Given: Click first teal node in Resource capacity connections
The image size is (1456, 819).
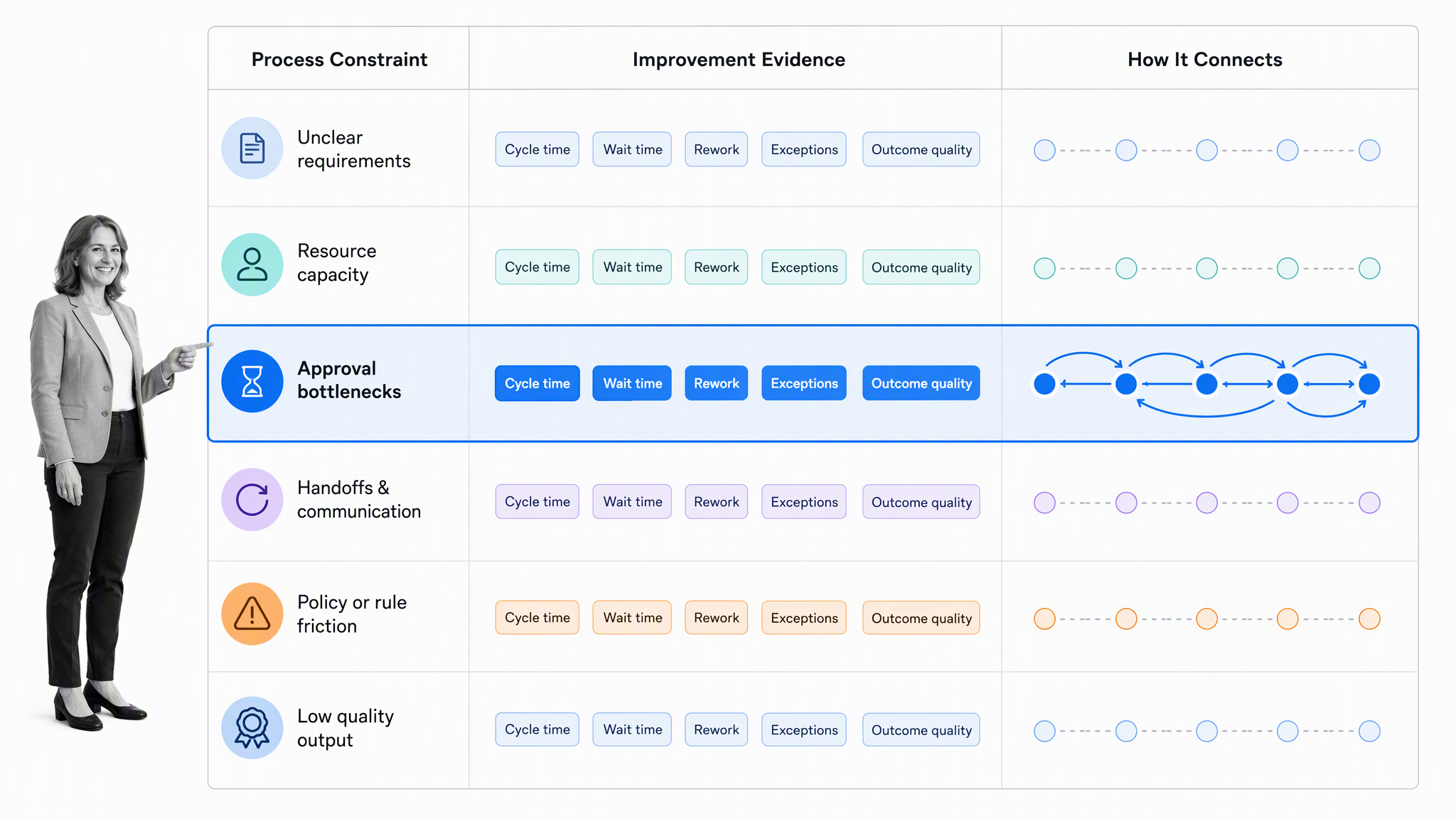Looking at the screenshot, I should click(1044, 268).
